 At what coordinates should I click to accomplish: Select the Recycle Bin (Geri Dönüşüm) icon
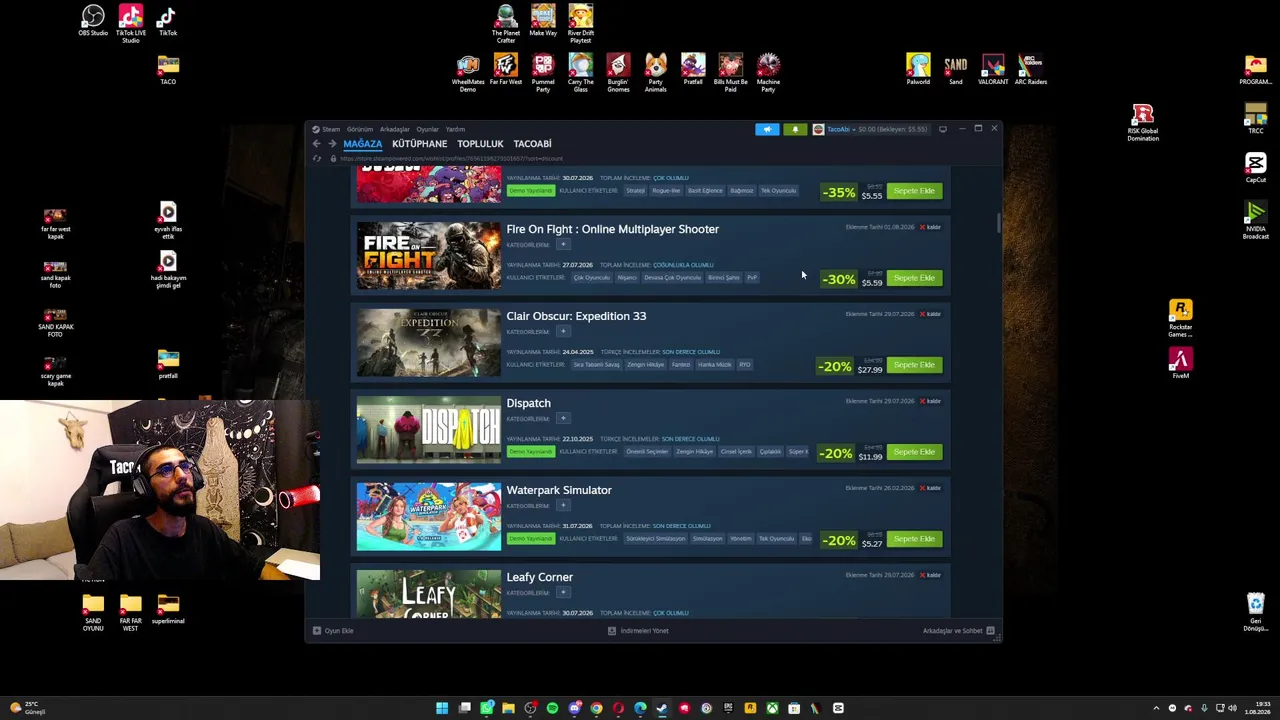1256,612
